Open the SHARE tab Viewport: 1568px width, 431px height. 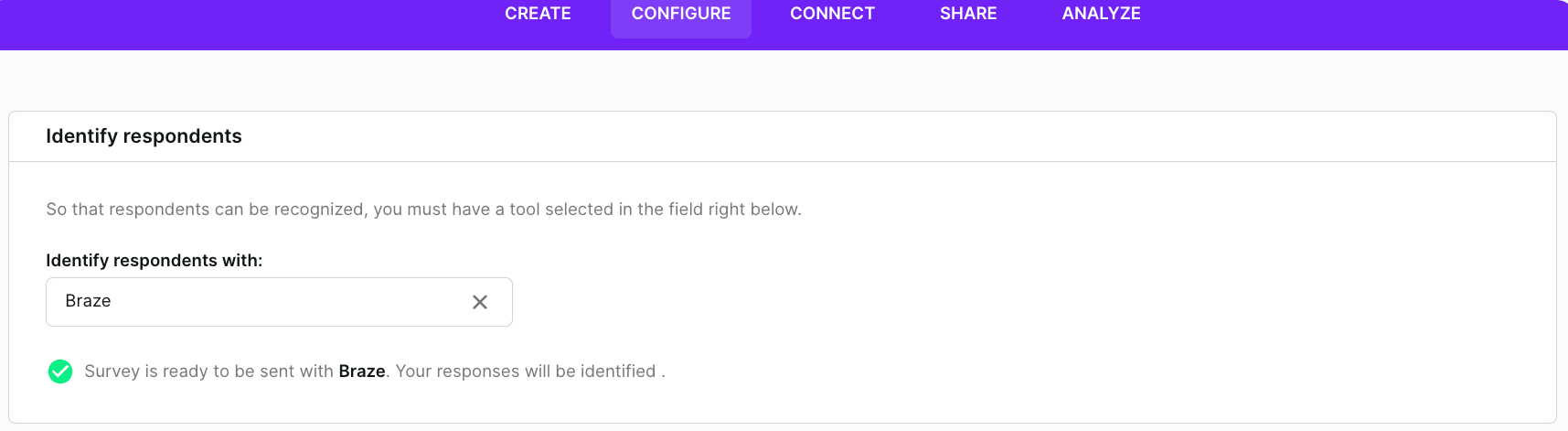coord(968,14)
